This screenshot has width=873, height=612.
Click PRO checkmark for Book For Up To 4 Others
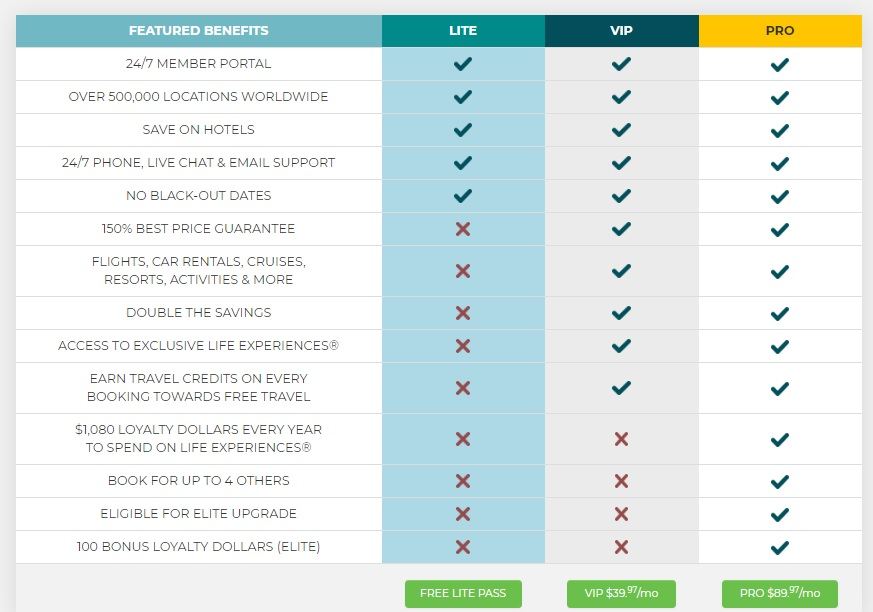pos(779,482)
